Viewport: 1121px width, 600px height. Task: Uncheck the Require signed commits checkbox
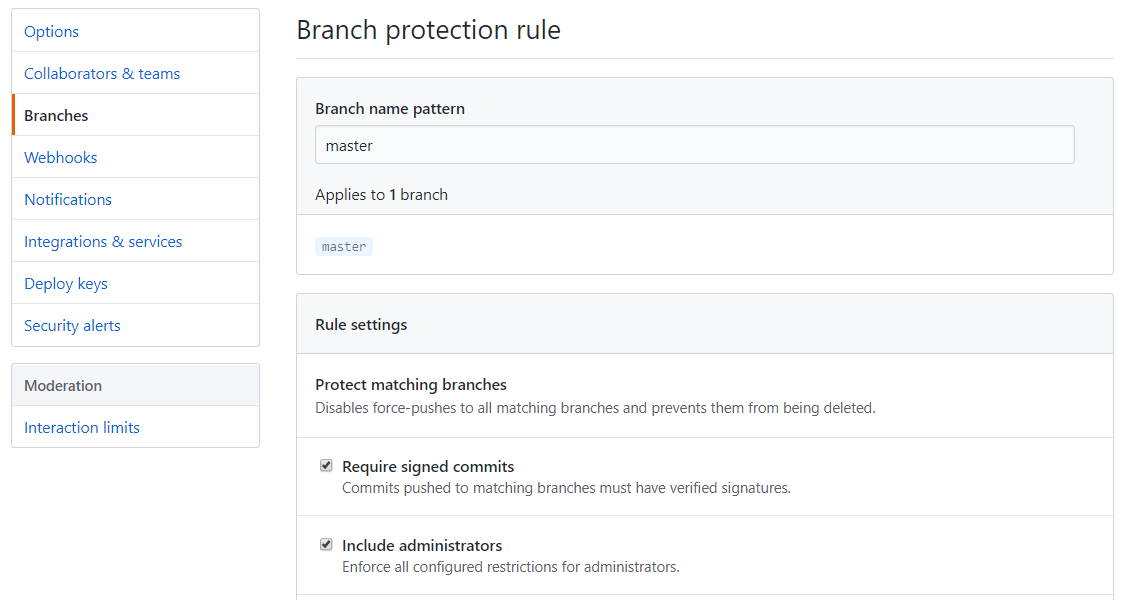(x=326, y=466)
